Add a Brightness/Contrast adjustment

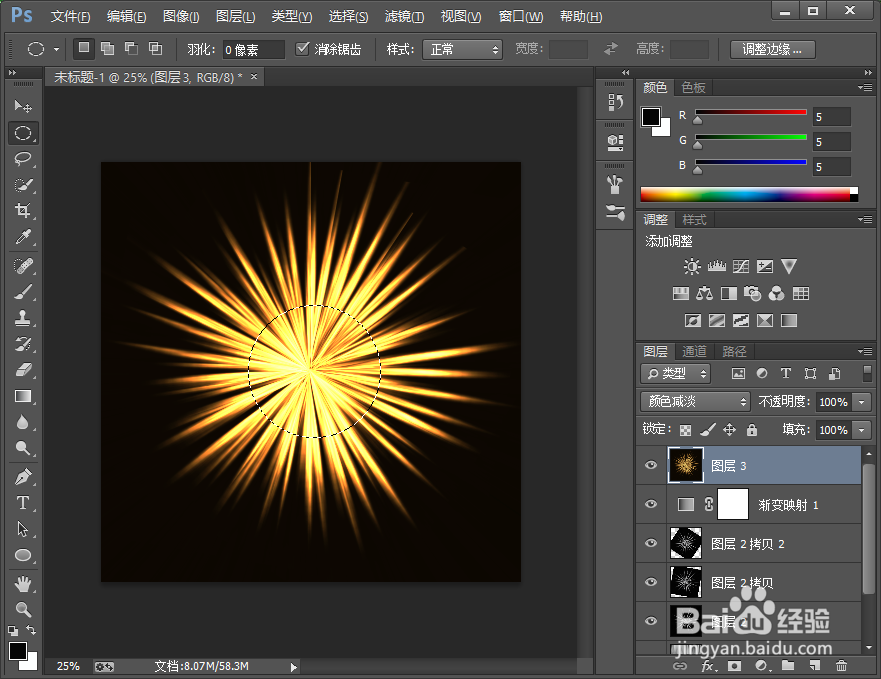point(692,266)
